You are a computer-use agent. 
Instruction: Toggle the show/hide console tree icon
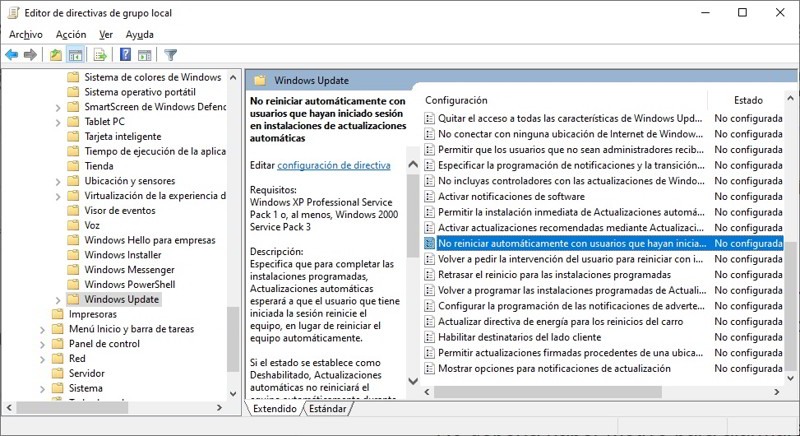coord(75,55)
